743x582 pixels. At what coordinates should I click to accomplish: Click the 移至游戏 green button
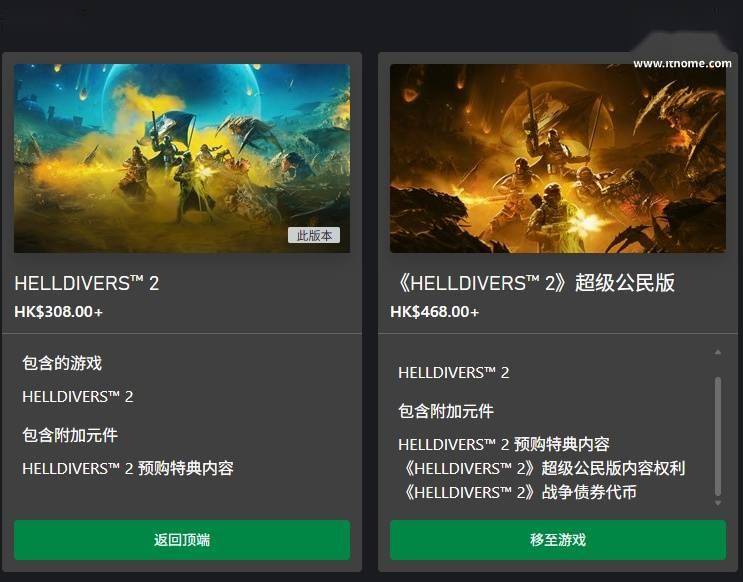(558, 540)
